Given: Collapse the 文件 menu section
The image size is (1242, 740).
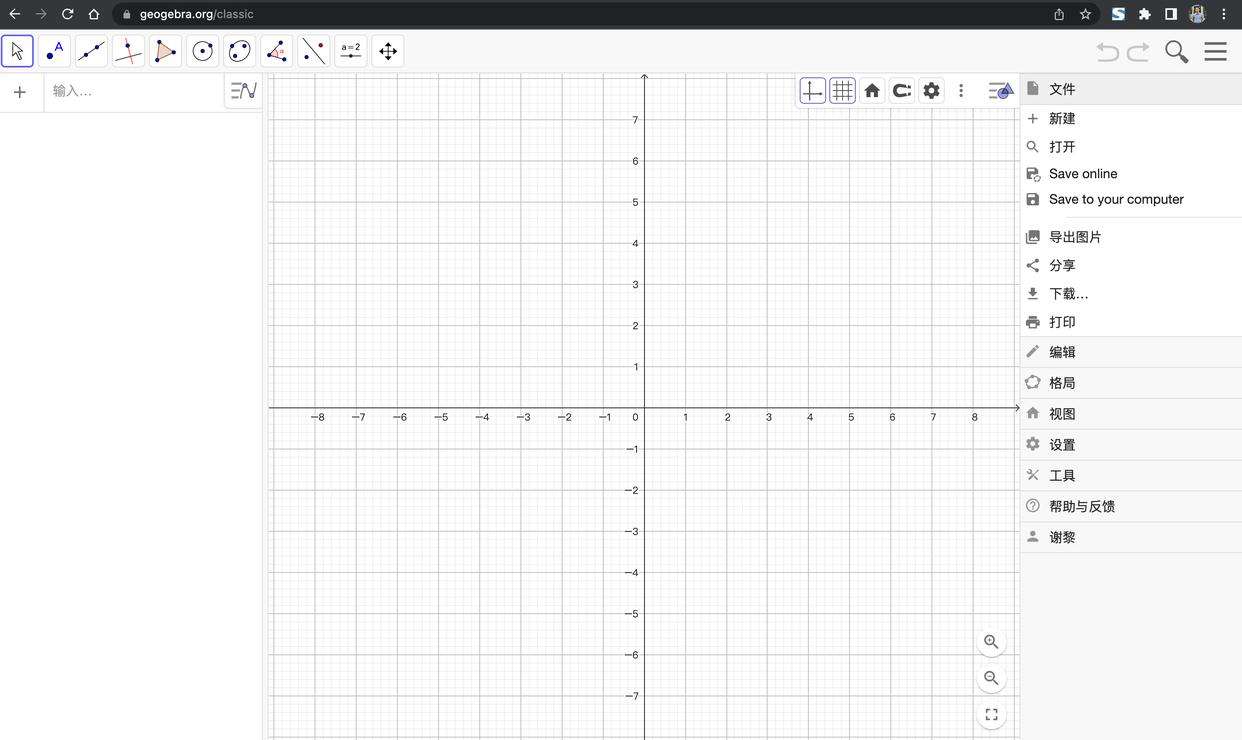Looking at the screenshot, I should (x=1131, y=89).
